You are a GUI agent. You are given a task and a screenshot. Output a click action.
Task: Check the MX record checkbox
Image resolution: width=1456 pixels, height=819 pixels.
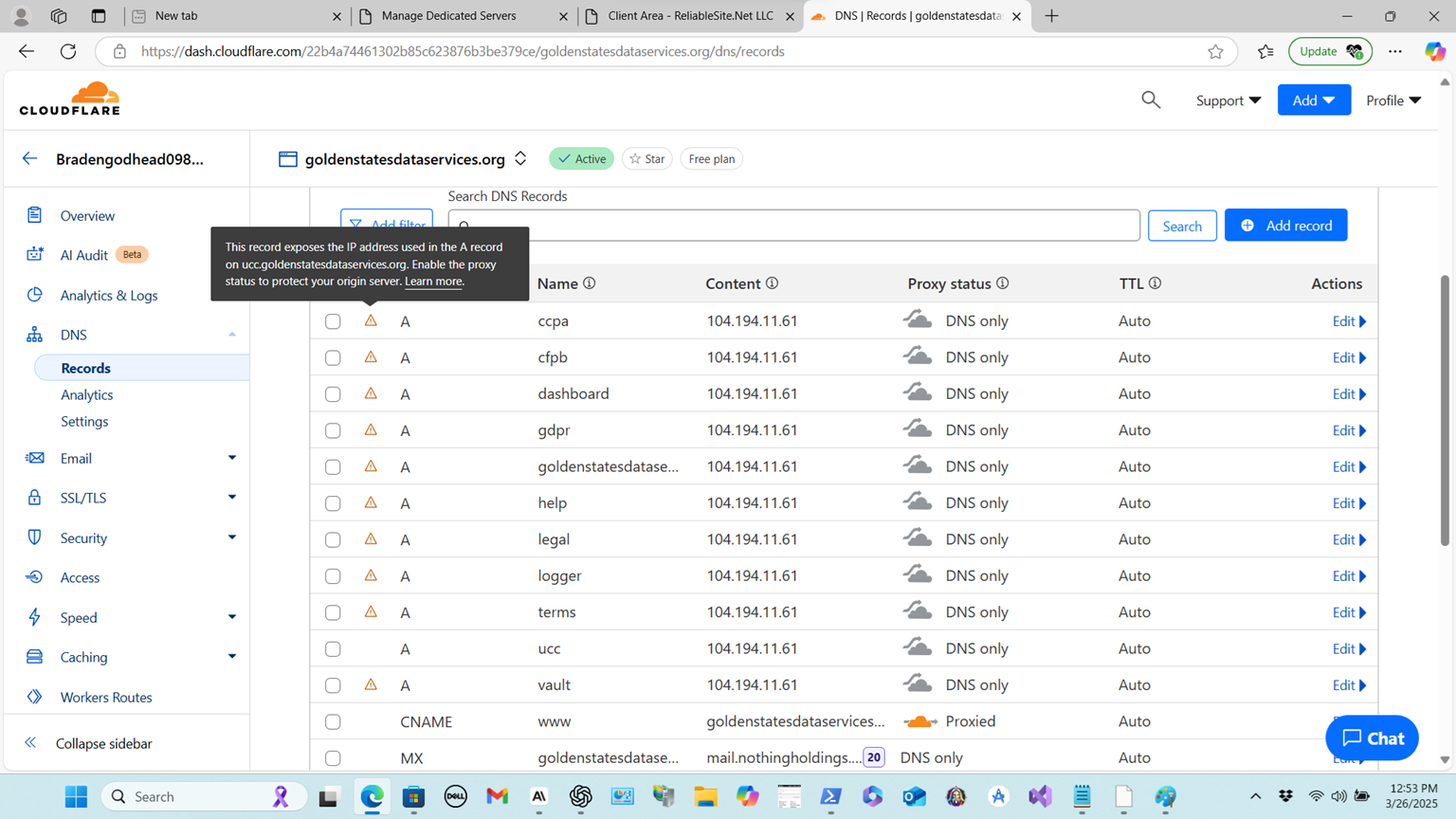point(333,758)
